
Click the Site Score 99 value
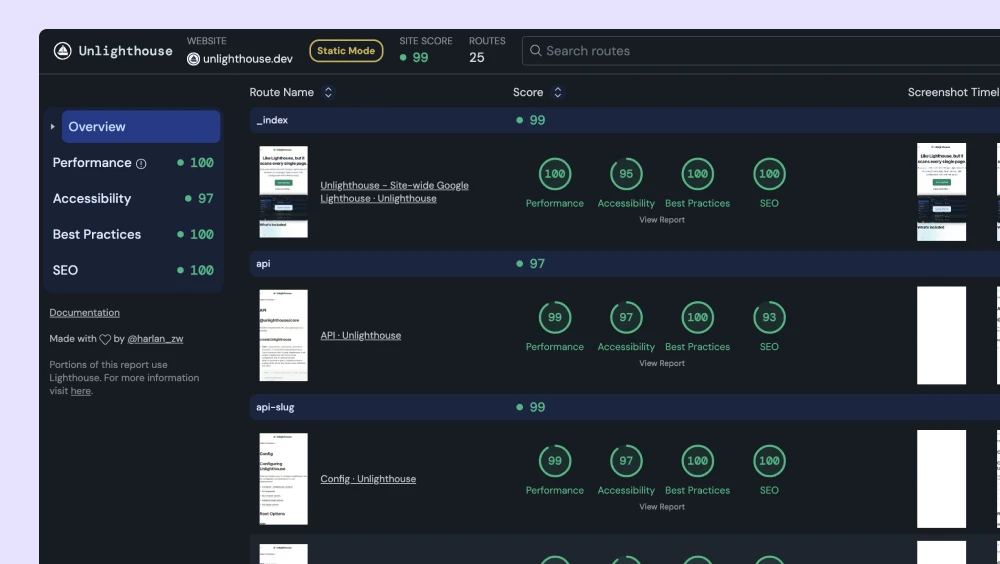[420, 57]
